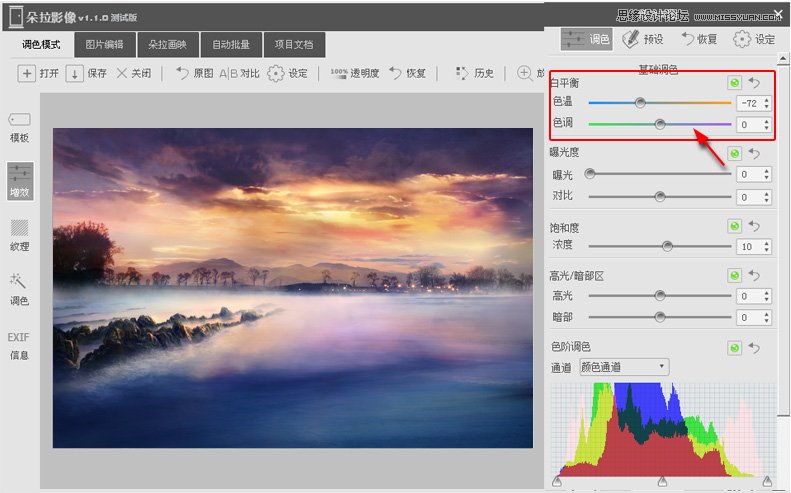Click the 暗部 slider handle
This screenshot has height=493, width=791.
tap(660, 317)
